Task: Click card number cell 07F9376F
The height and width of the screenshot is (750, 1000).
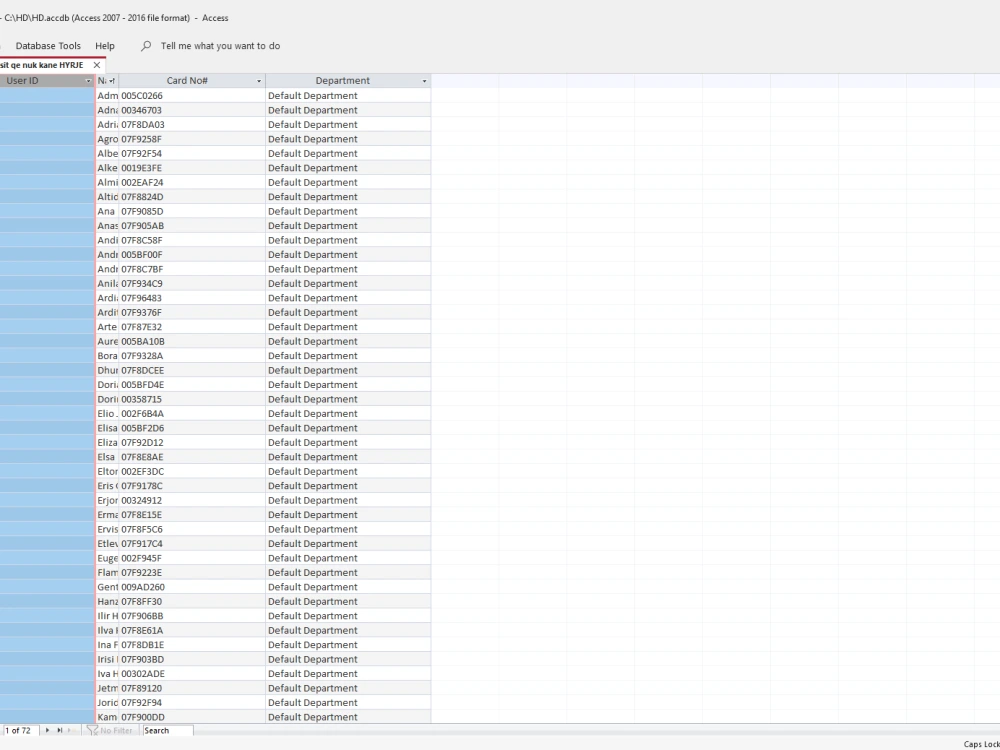Action: (192, 312)
